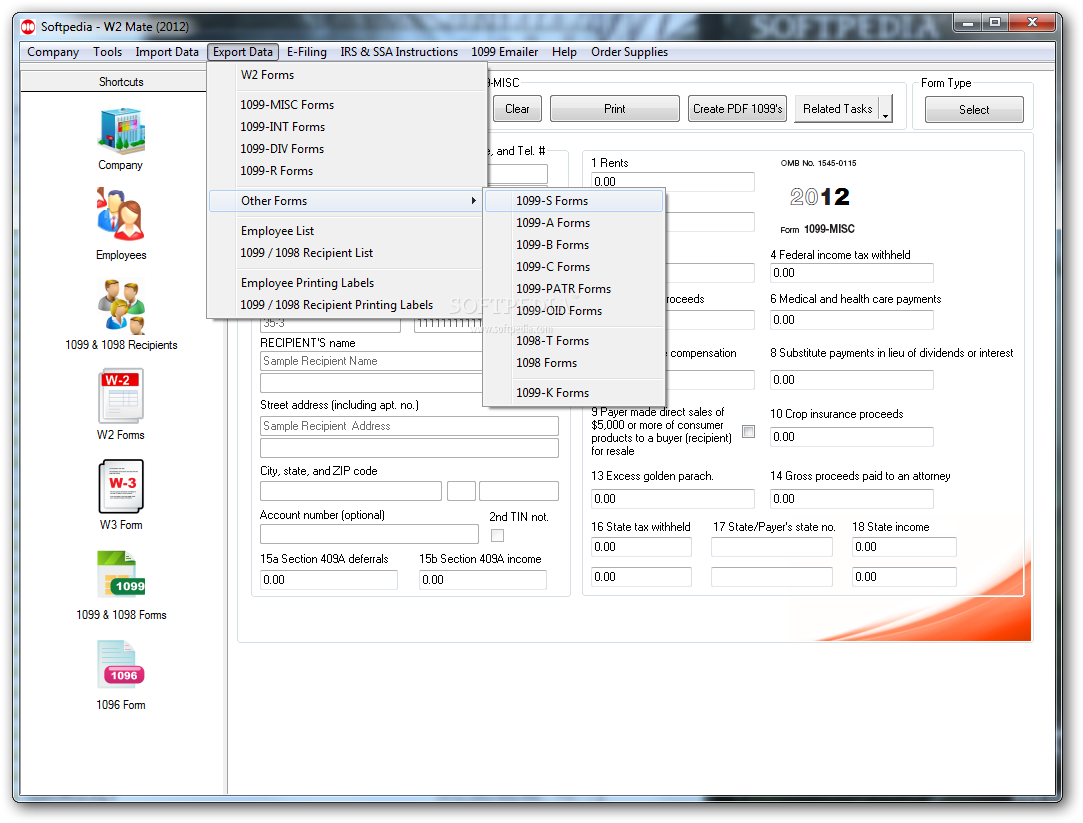Screen dimensions: 1083x823
Task: Select Employee List export option
Action: point(347,231)
